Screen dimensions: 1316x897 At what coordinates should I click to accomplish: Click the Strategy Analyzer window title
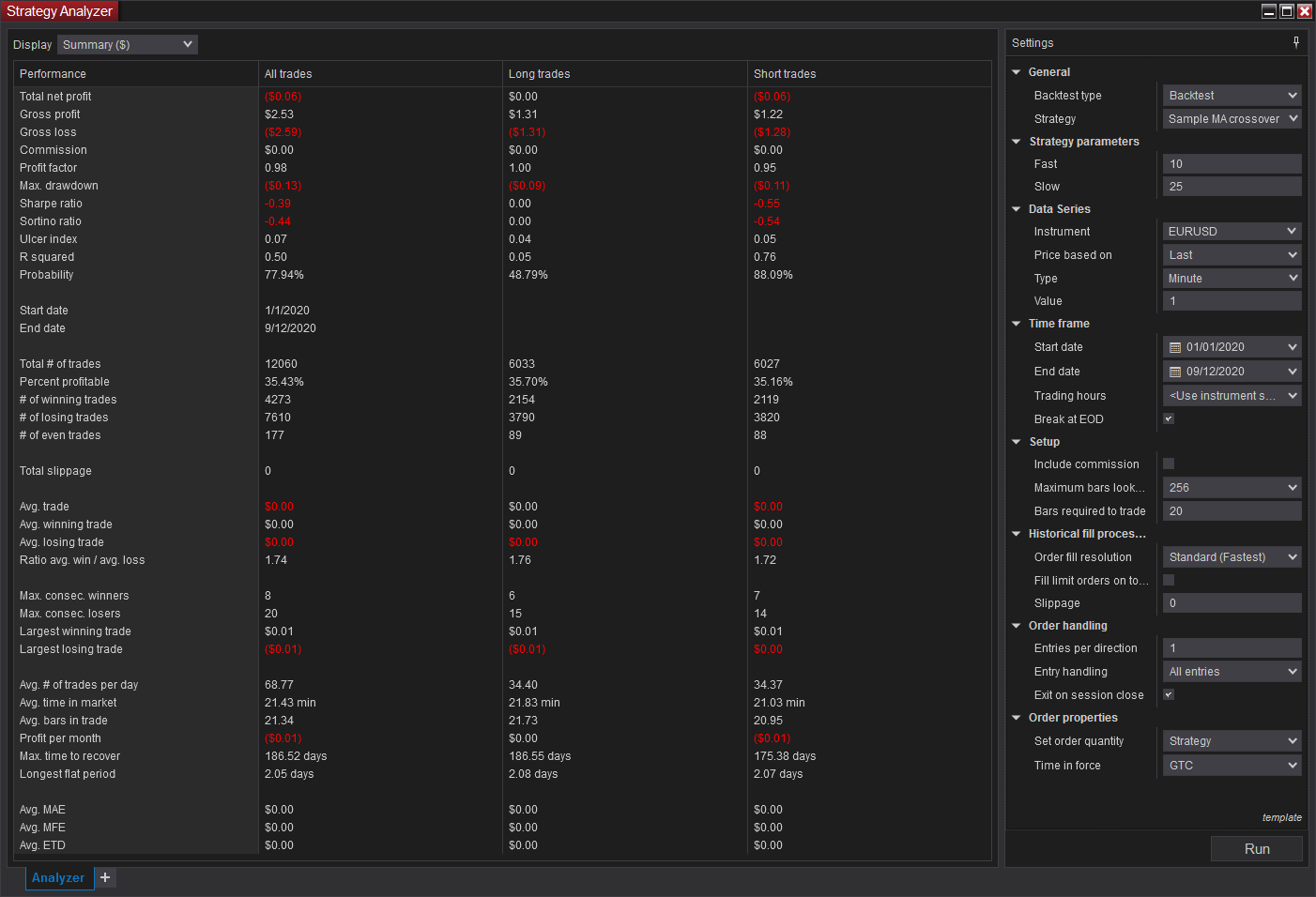coord(60,11)
